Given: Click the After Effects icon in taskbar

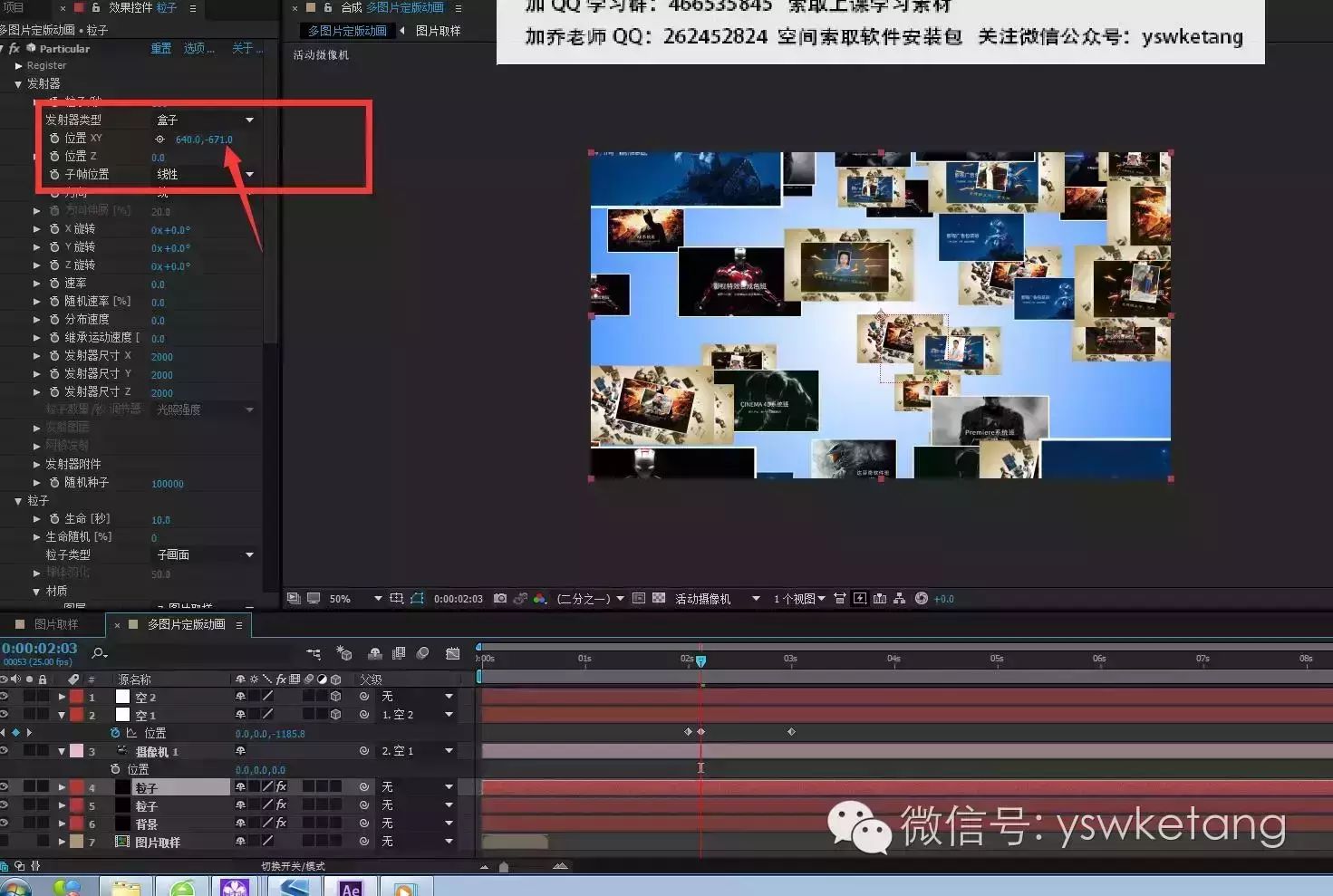Looking at the screenshot, I should click(x=351, y=887).
